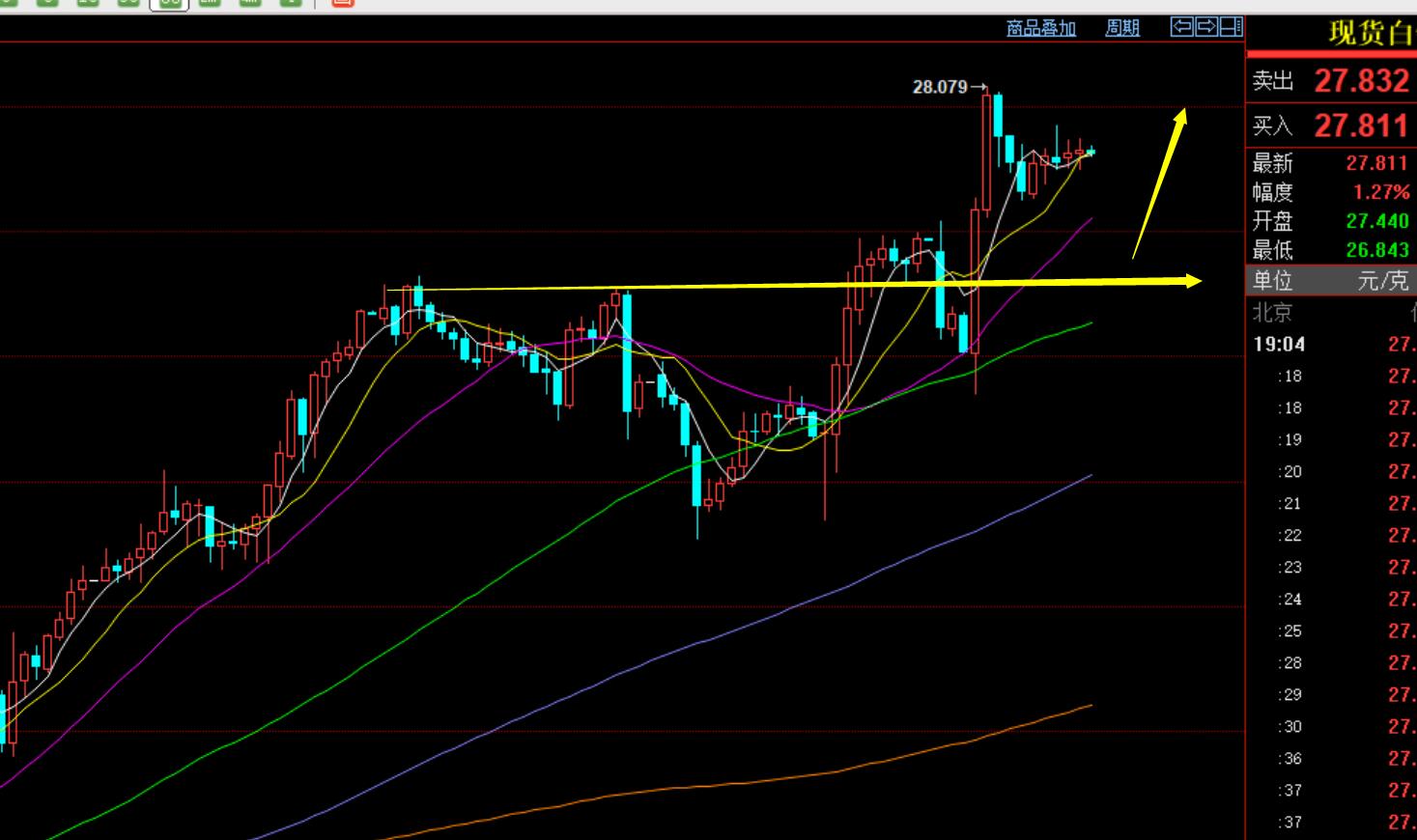Select the 19:04 tick row

click(x=1332, y=344)
